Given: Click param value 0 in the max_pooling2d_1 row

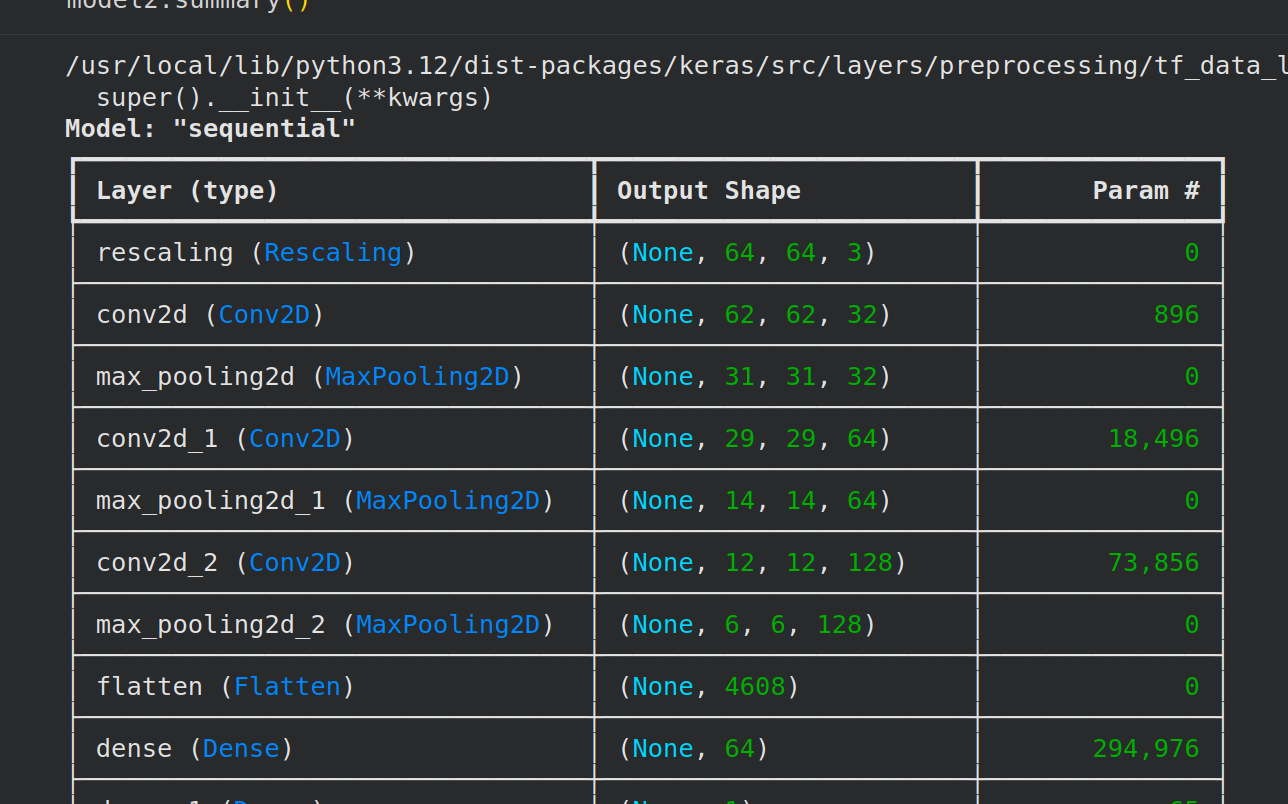Looking at the screenshot, I should pyautogui.click(x=1192, y=501).
